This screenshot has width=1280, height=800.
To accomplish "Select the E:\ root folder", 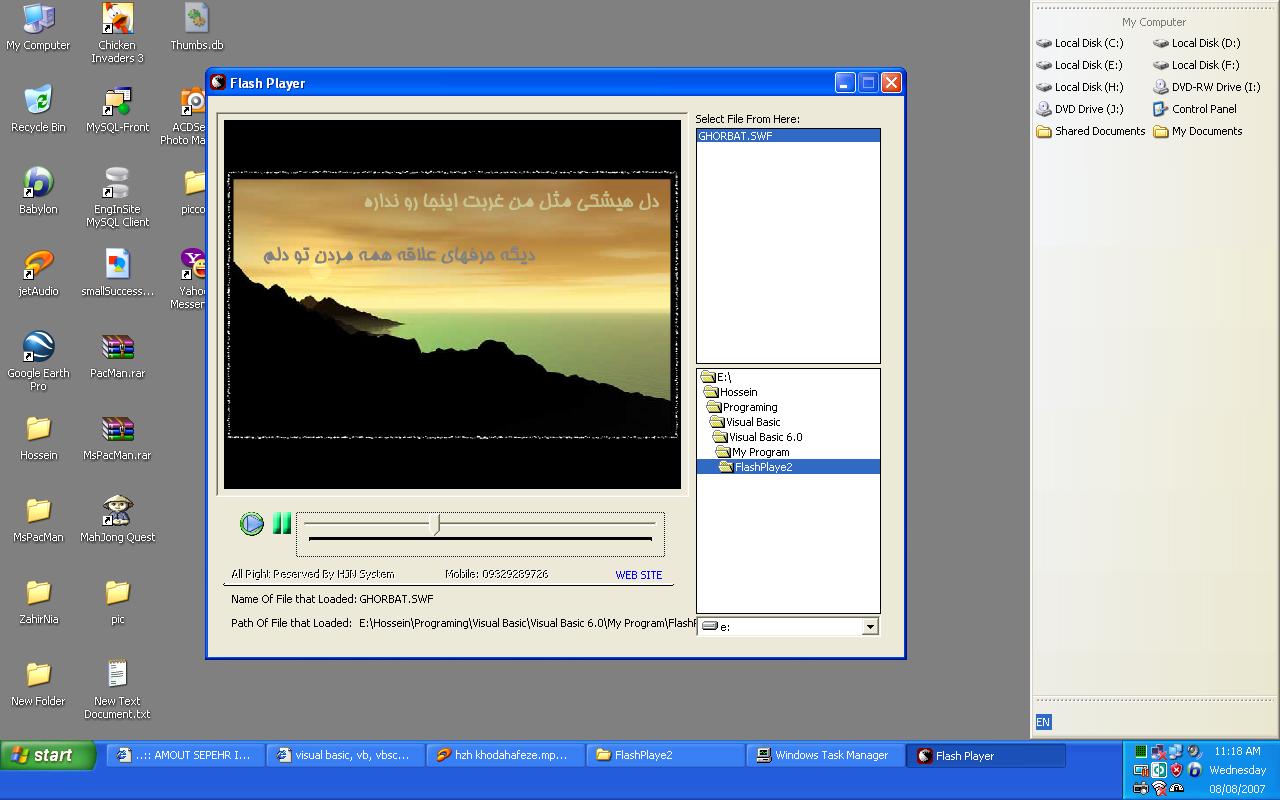I will click(x=723, y=377).
